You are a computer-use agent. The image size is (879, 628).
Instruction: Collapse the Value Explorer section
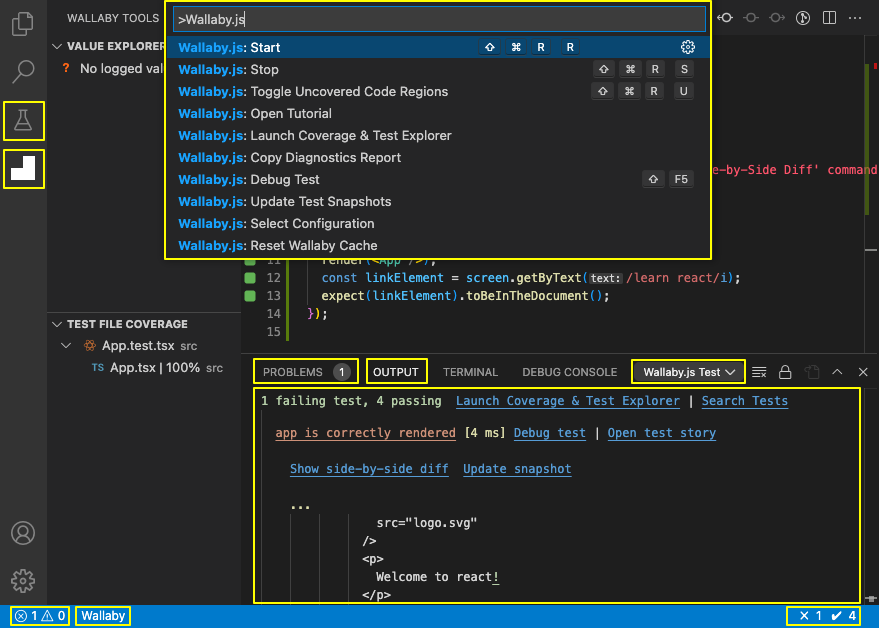(57, 46)
